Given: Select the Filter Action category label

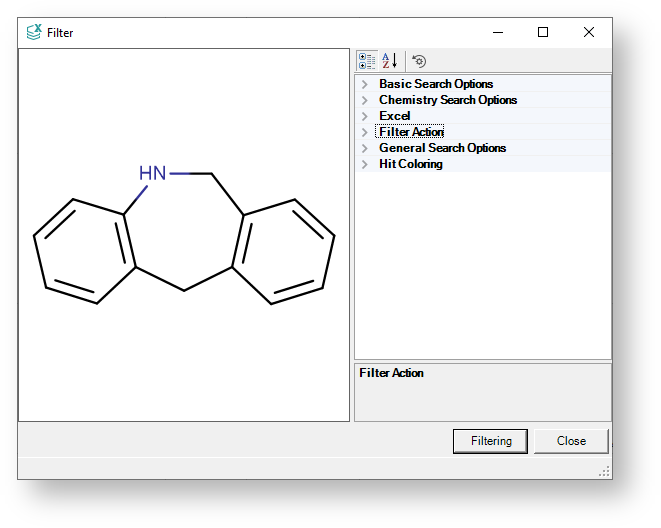Looking at the screenshot, I should coord(411,132).
